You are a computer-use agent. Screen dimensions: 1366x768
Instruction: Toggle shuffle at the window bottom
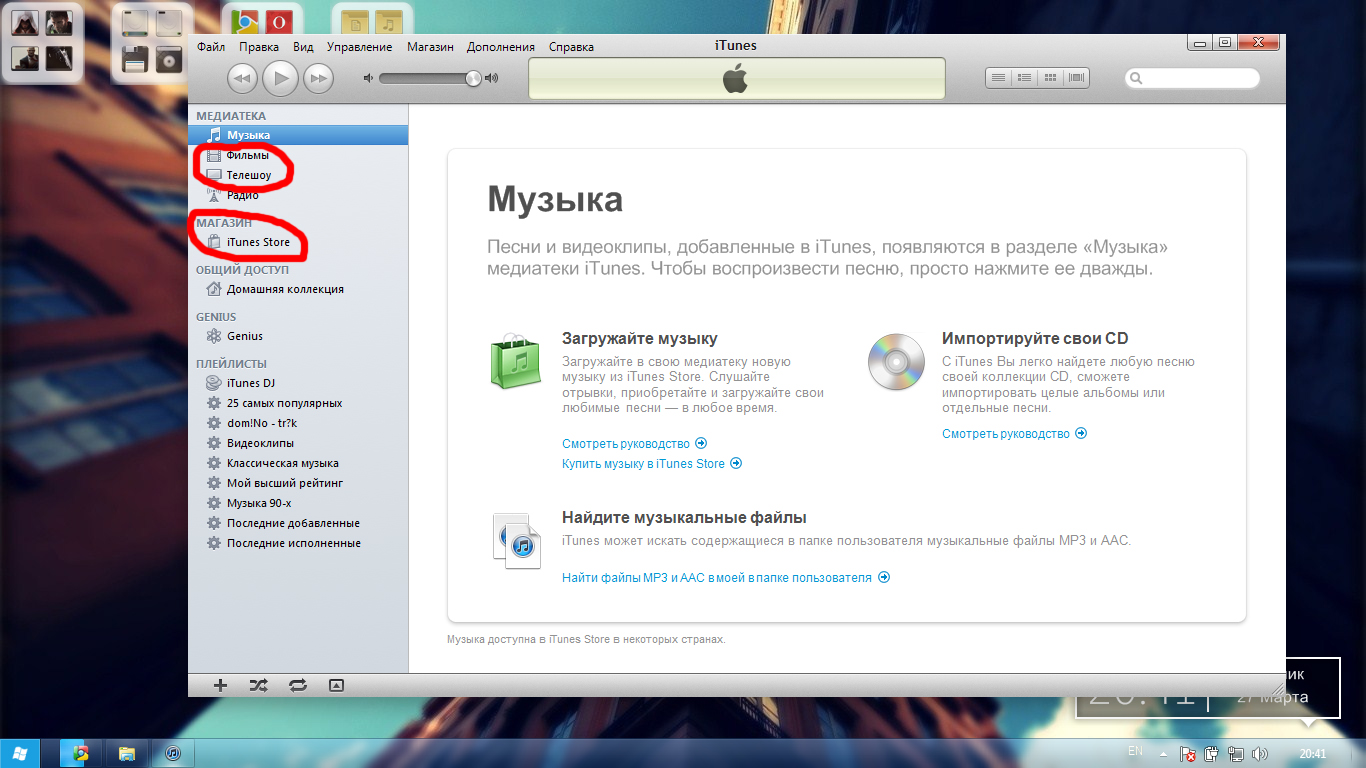click(x=258, y=685)
